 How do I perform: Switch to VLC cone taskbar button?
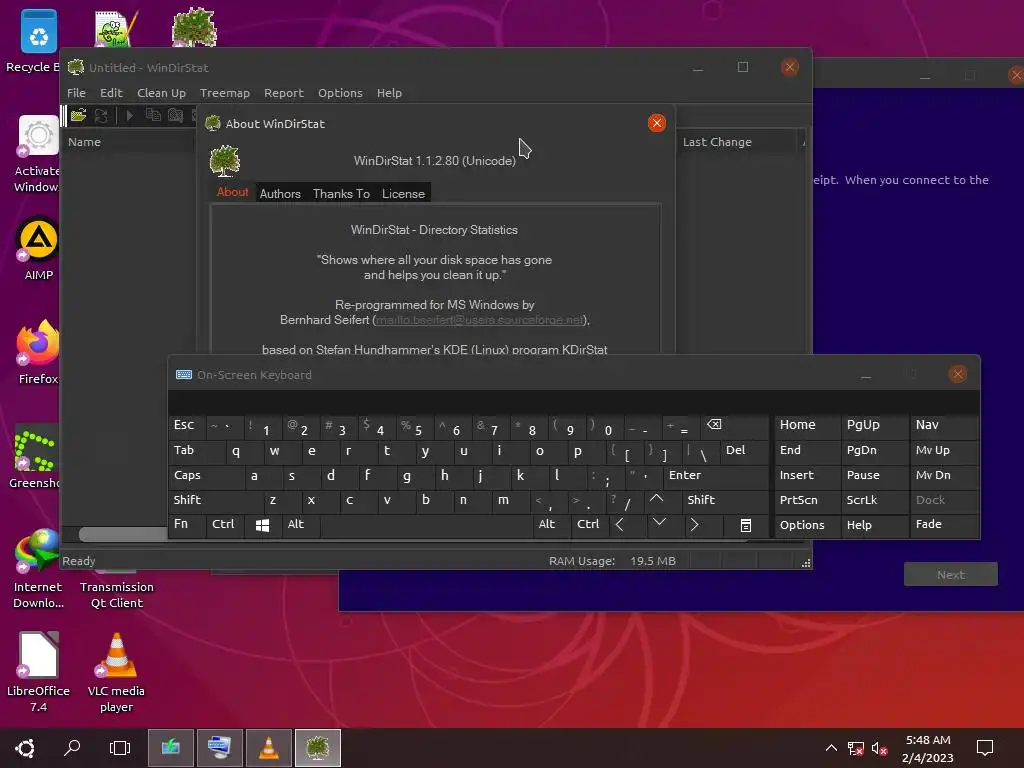268,748
